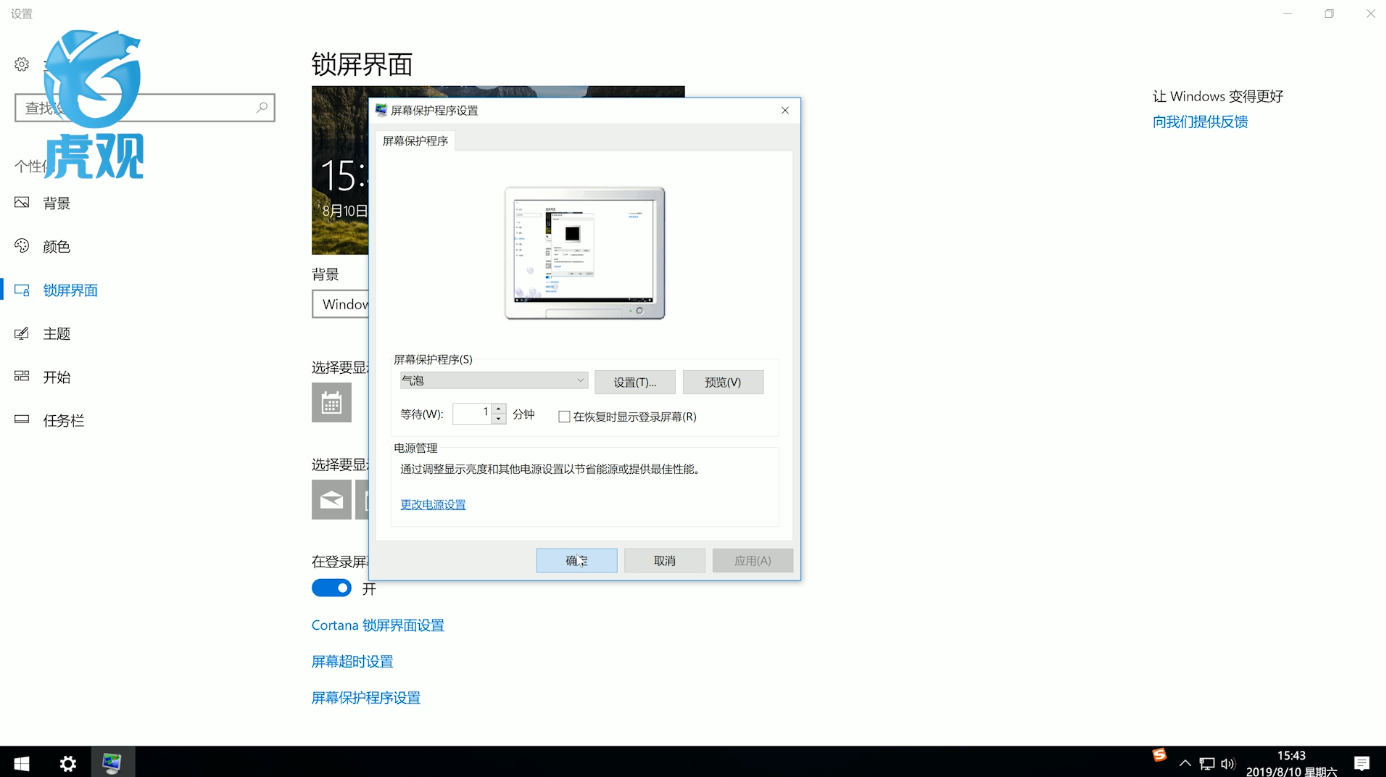The height and width of the screenshot is (777, 1386).
Task: Confirm with the 确定 button
Action: [x=577, y=561]
